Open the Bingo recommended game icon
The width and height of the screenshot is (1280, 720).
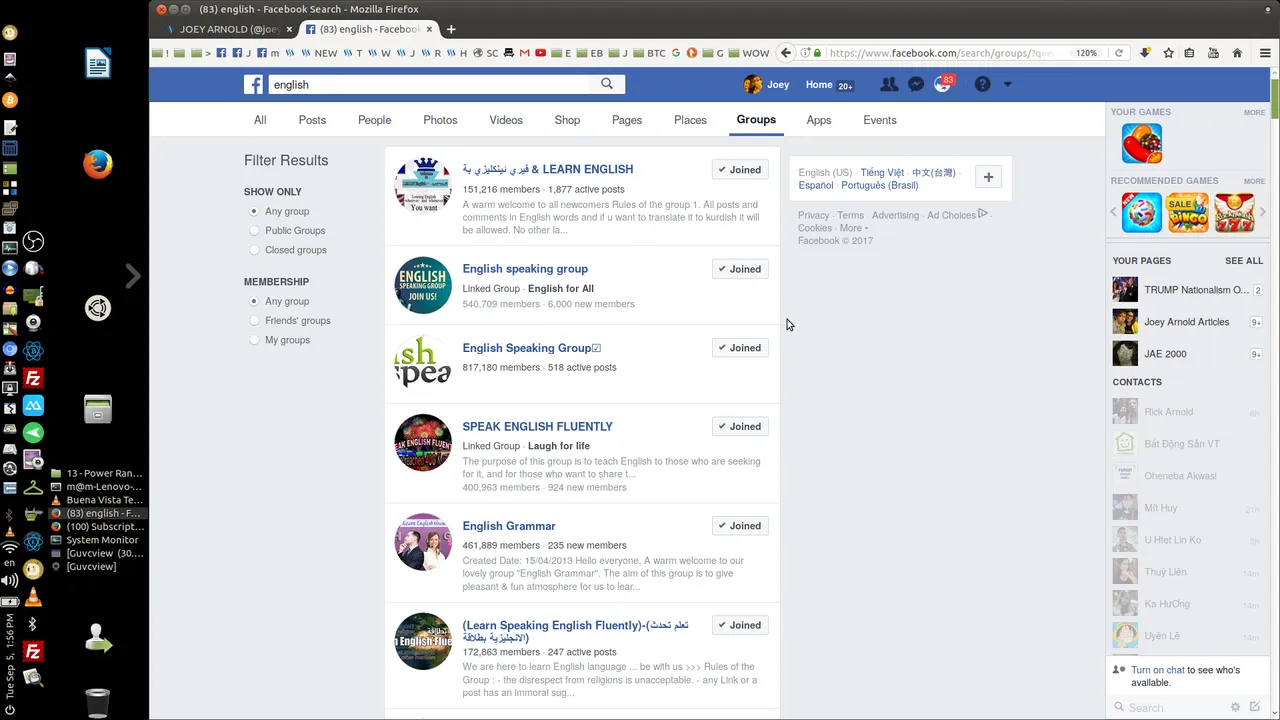click(1187, 213)
